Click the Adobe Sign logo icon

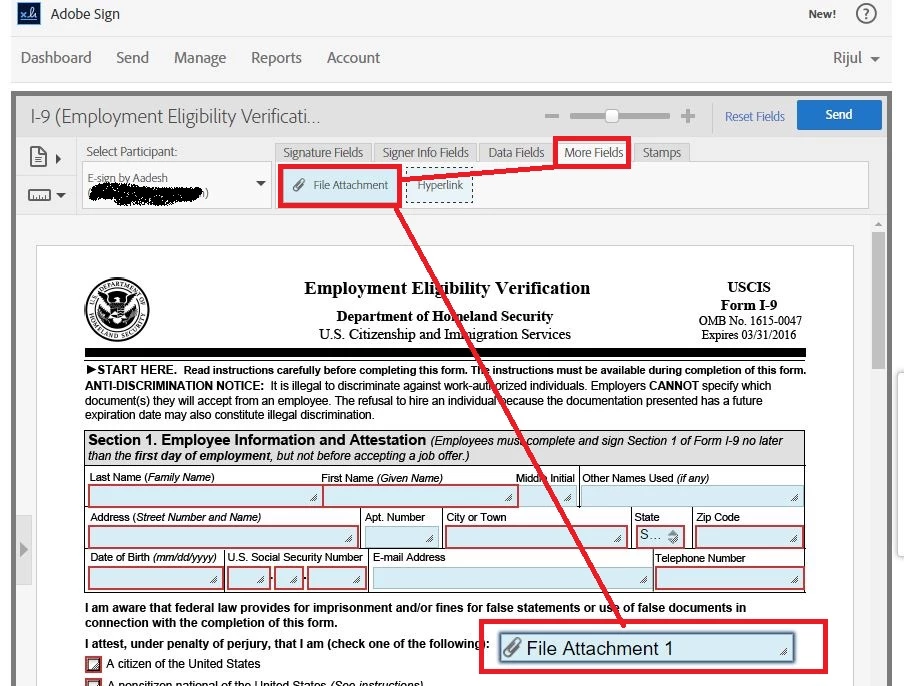tap(29, 13)
